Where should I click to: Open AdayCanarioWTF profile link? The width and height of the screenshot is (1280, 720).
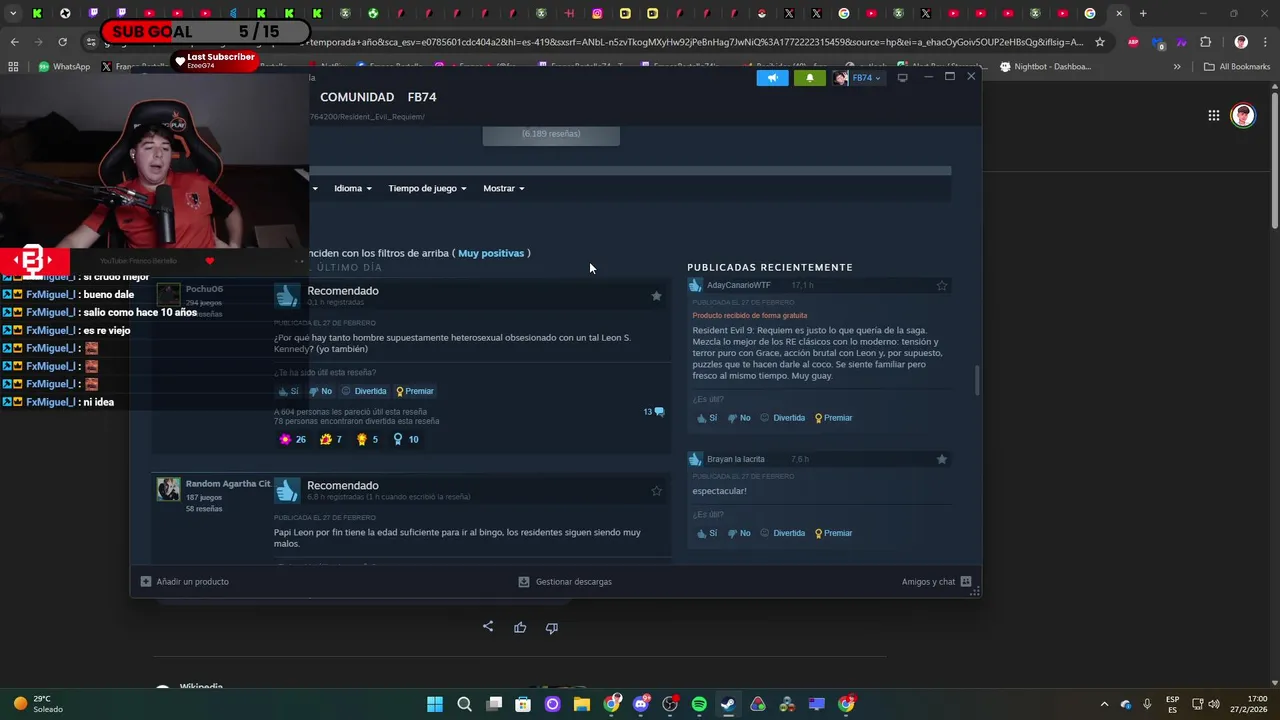tap(739, 285)
